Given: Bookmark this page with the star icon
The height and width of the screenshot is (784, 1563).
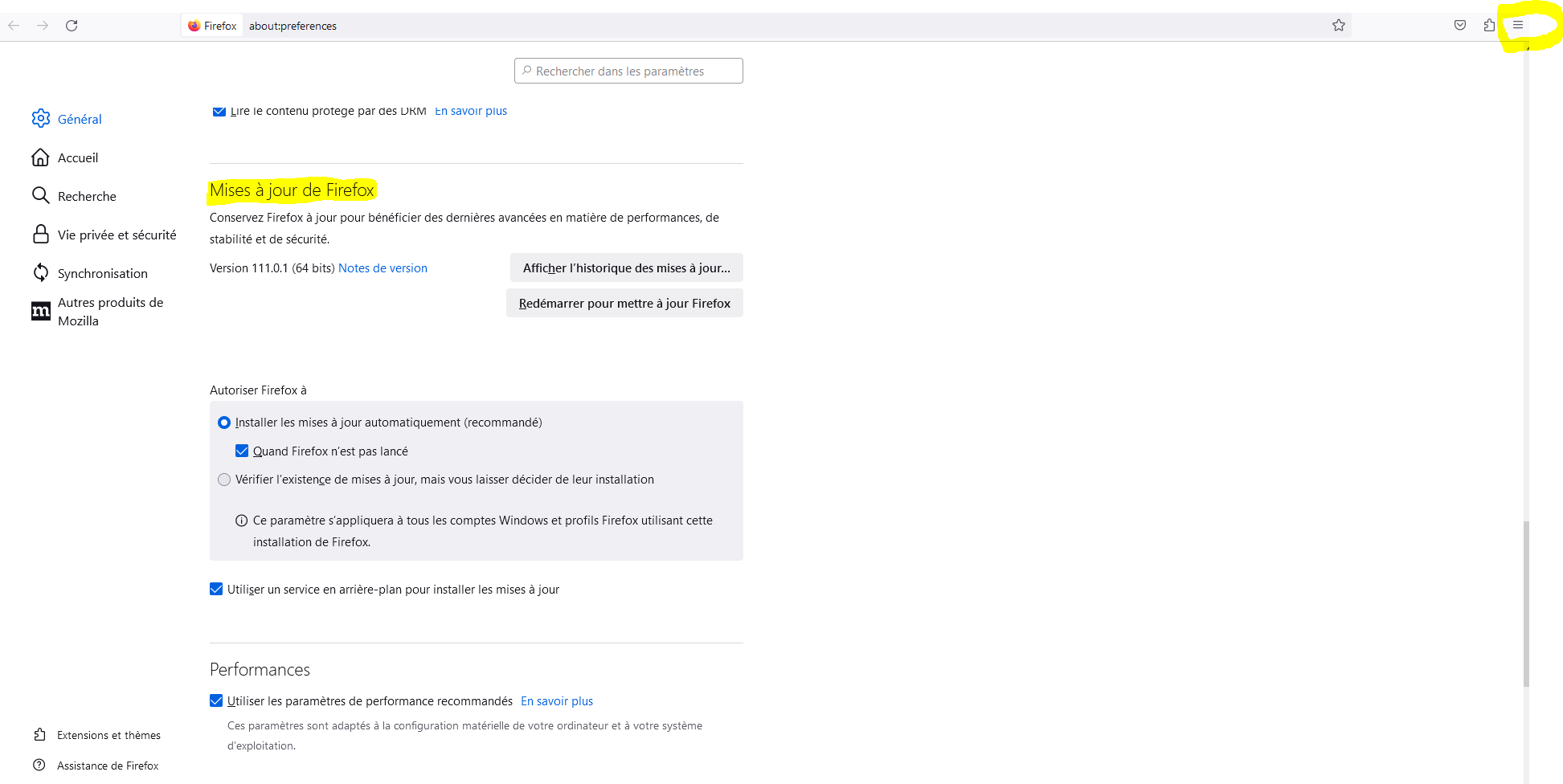Looking at the screenshot, I should point(1338,26).
